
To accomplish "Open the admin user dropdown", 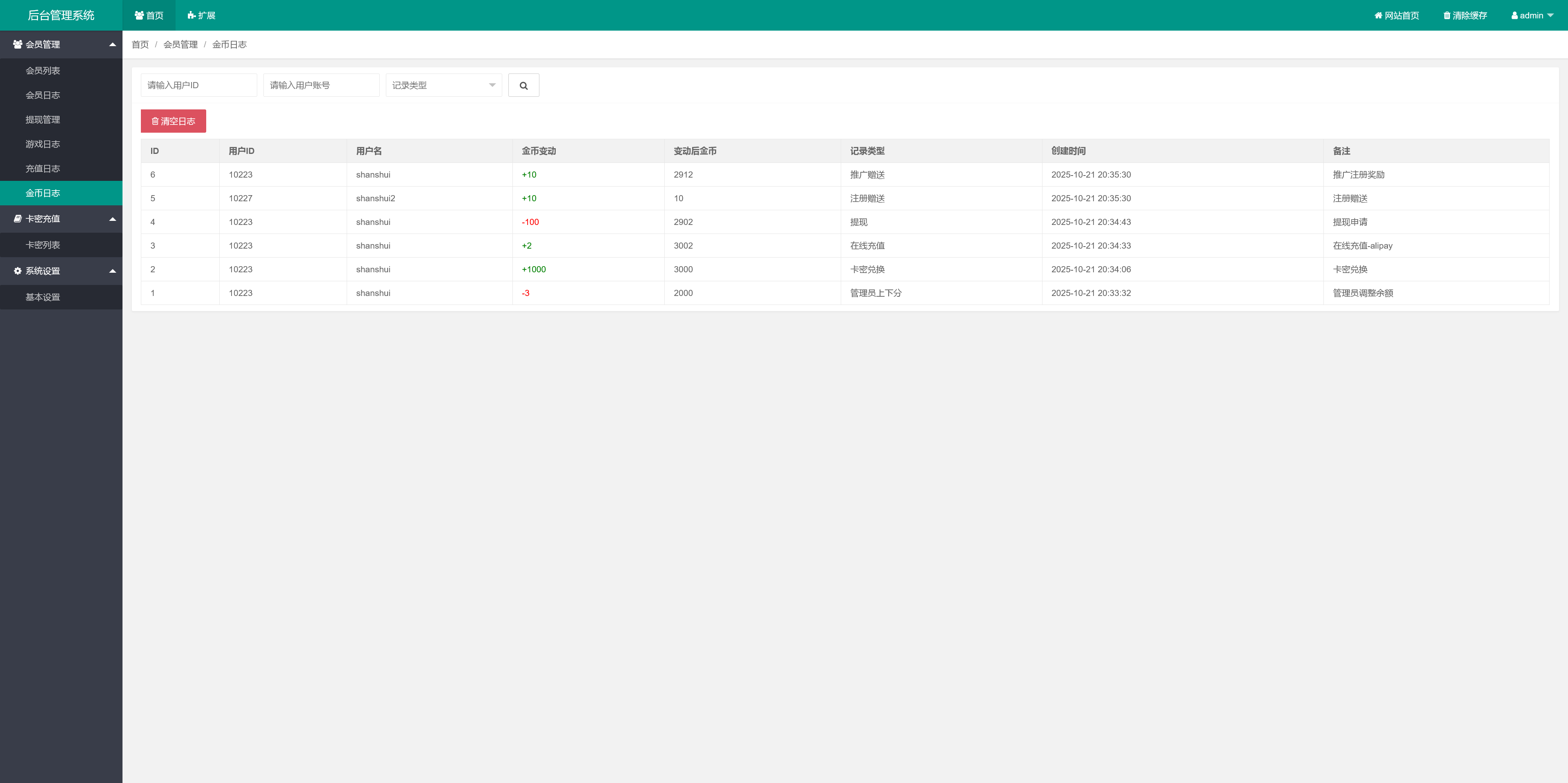I will [x=1532, y=15].
